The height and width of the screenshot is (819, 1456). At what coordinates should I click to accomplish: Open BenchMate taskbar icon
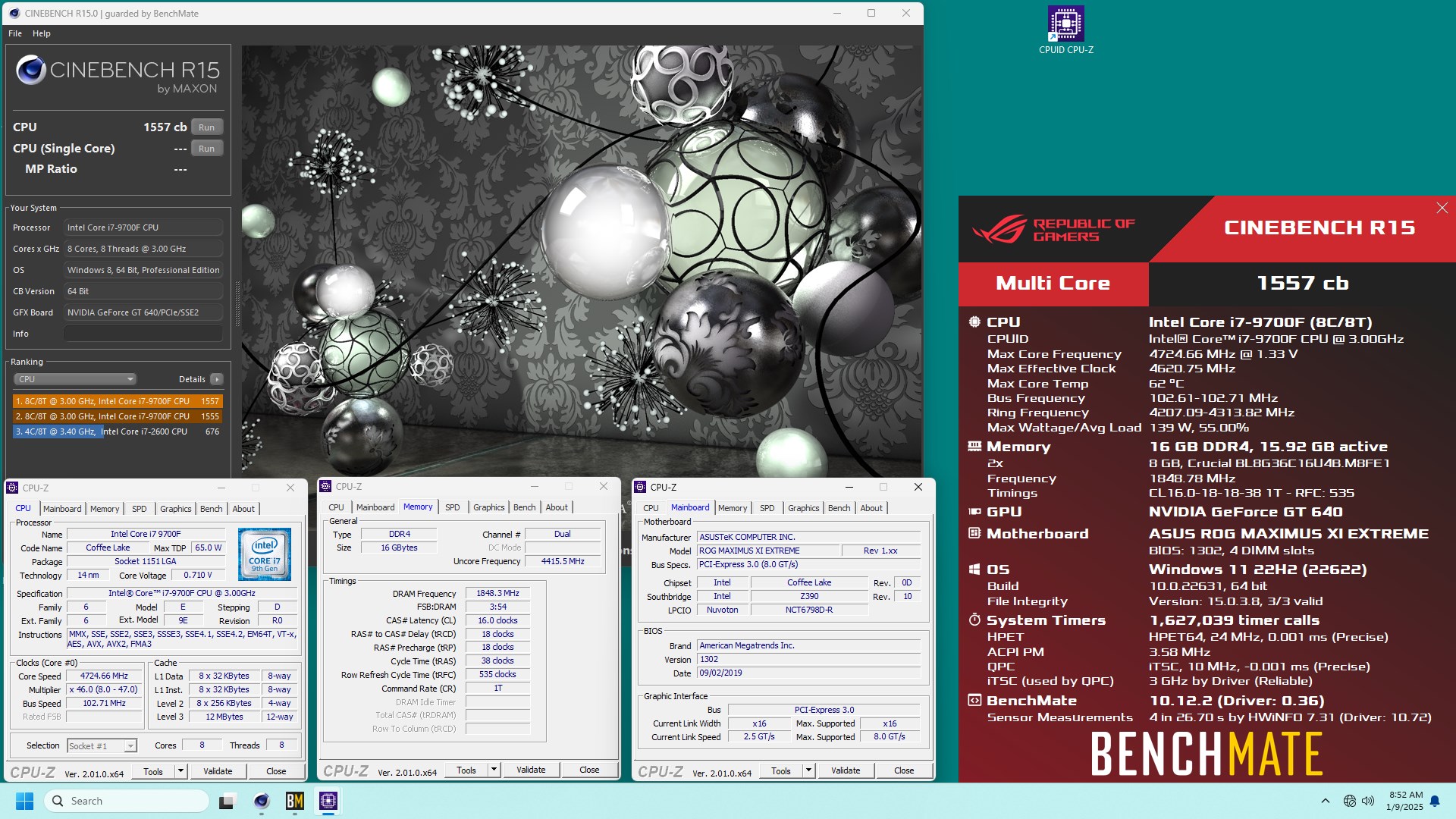[x=295, y=801]
